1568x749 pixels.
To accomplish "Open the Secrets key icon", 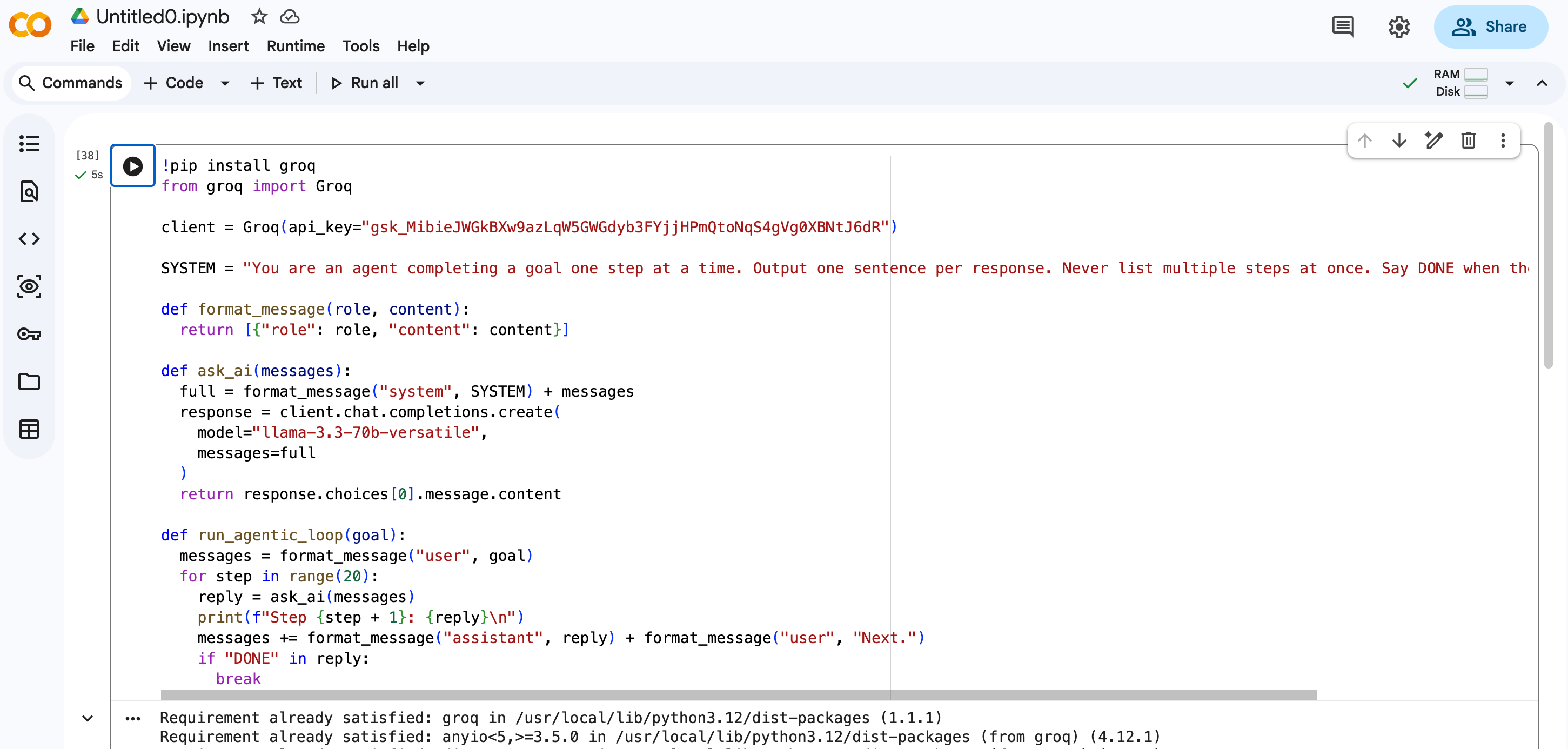I will point(29,335).
